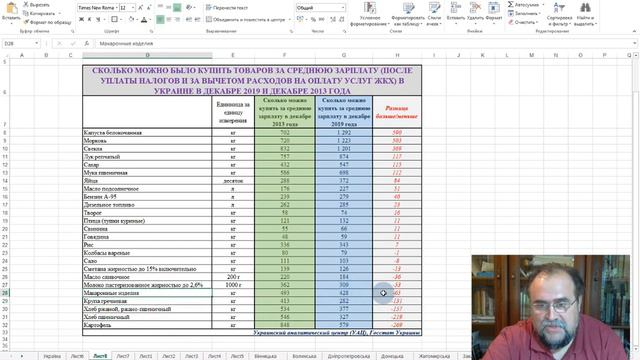Toggle align text left (highlighted)

[x=160, y=19]
